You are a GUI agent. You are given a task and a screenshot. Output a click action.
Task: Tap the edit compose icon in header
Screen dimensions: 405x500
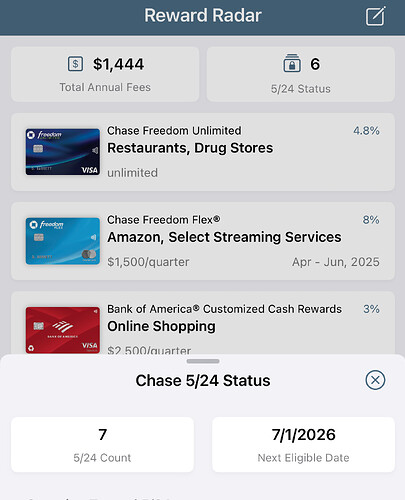click(376, 16)
